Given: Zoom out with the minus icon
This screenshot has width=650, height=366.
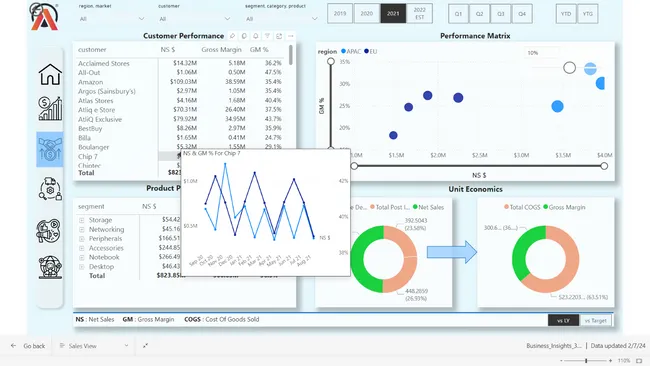Looking at the screenshot, I should [561, 361].
